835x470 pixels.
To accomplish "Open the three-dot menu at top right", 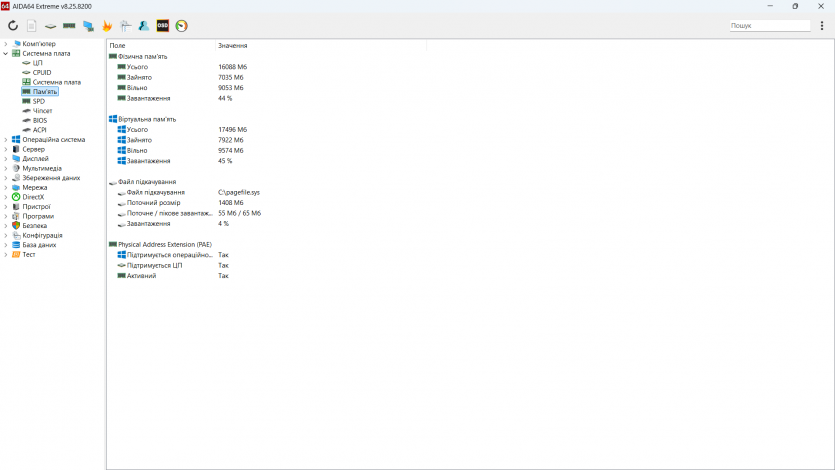I will tap(822, 26).
